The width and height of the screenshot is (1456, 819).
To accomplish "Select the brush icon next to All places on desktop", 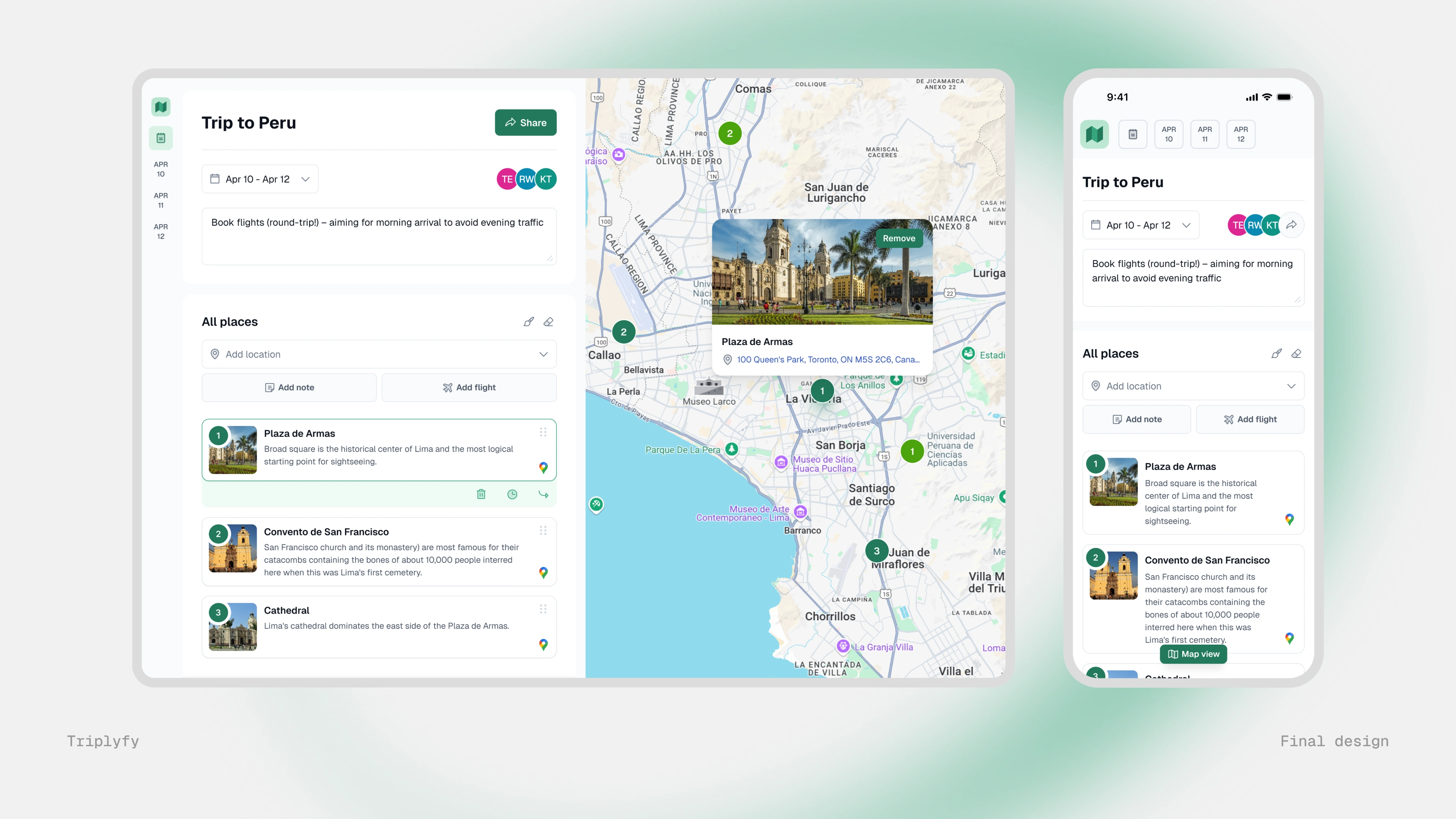I will [529, 322].
